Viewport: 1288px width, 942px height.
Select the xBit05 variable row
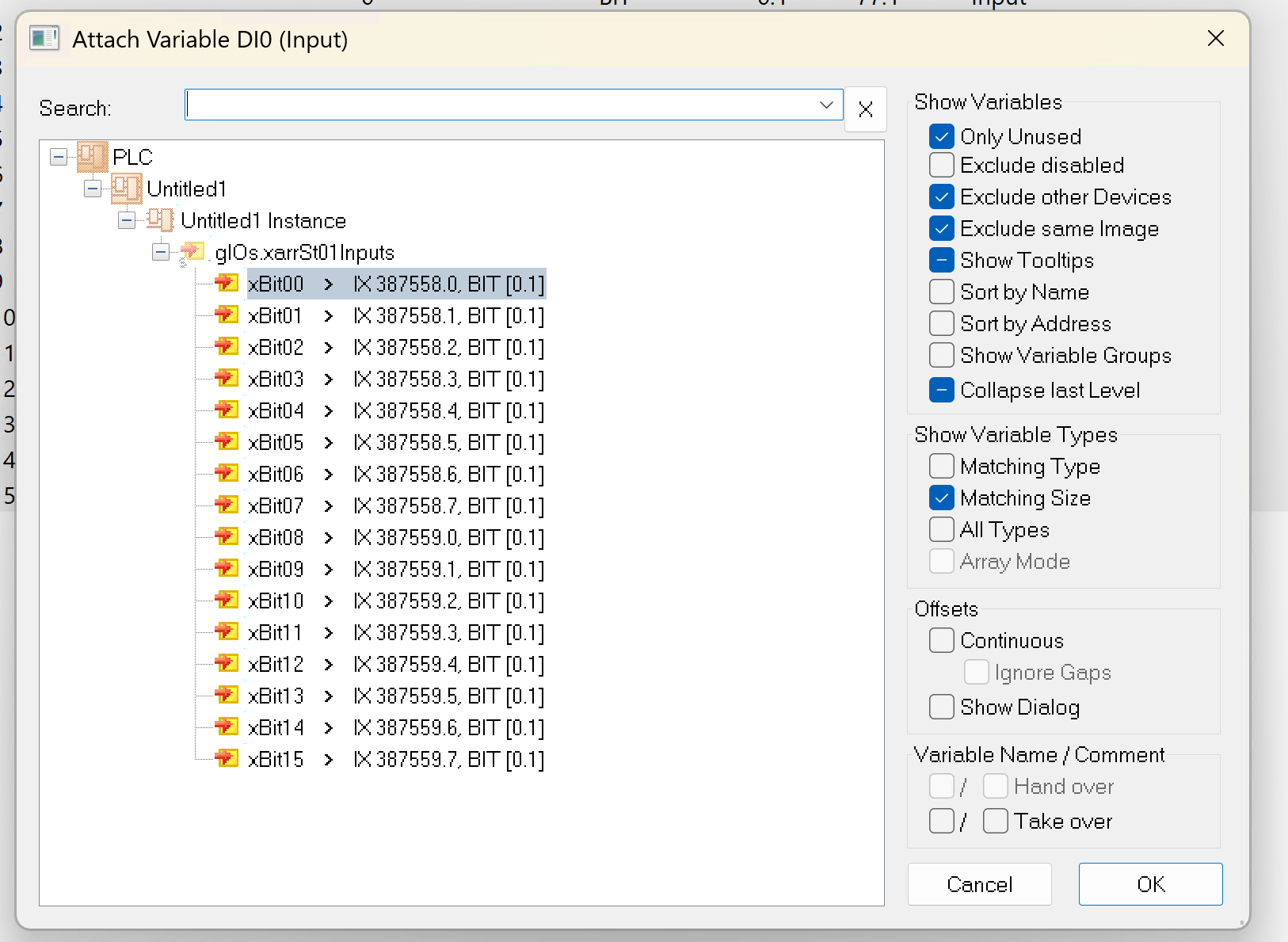click(x=276, y=443)
